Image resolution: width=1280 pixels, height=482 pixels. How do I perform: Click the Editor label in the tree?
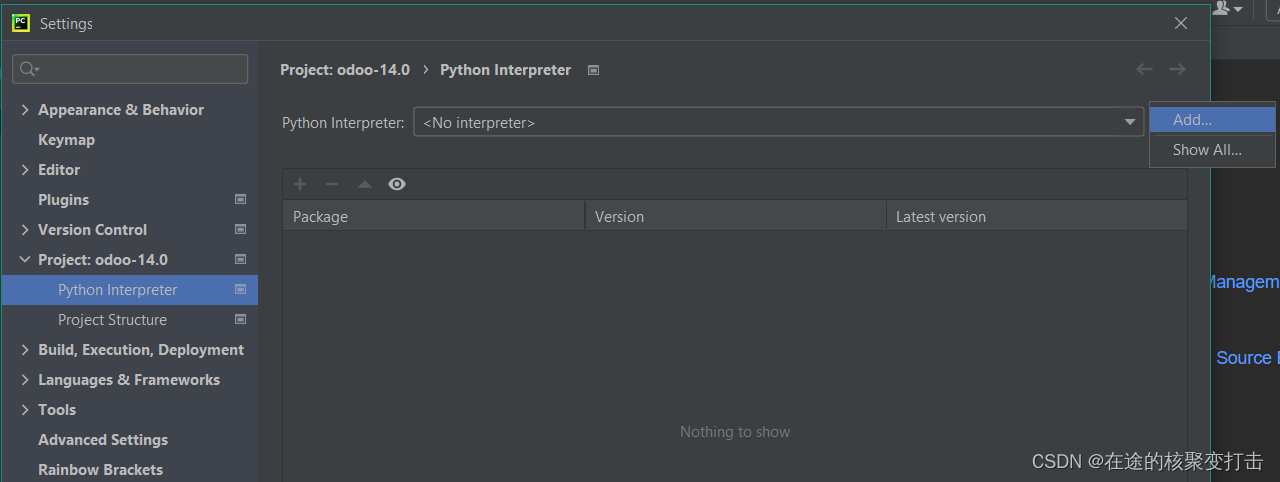click(59, 170)
